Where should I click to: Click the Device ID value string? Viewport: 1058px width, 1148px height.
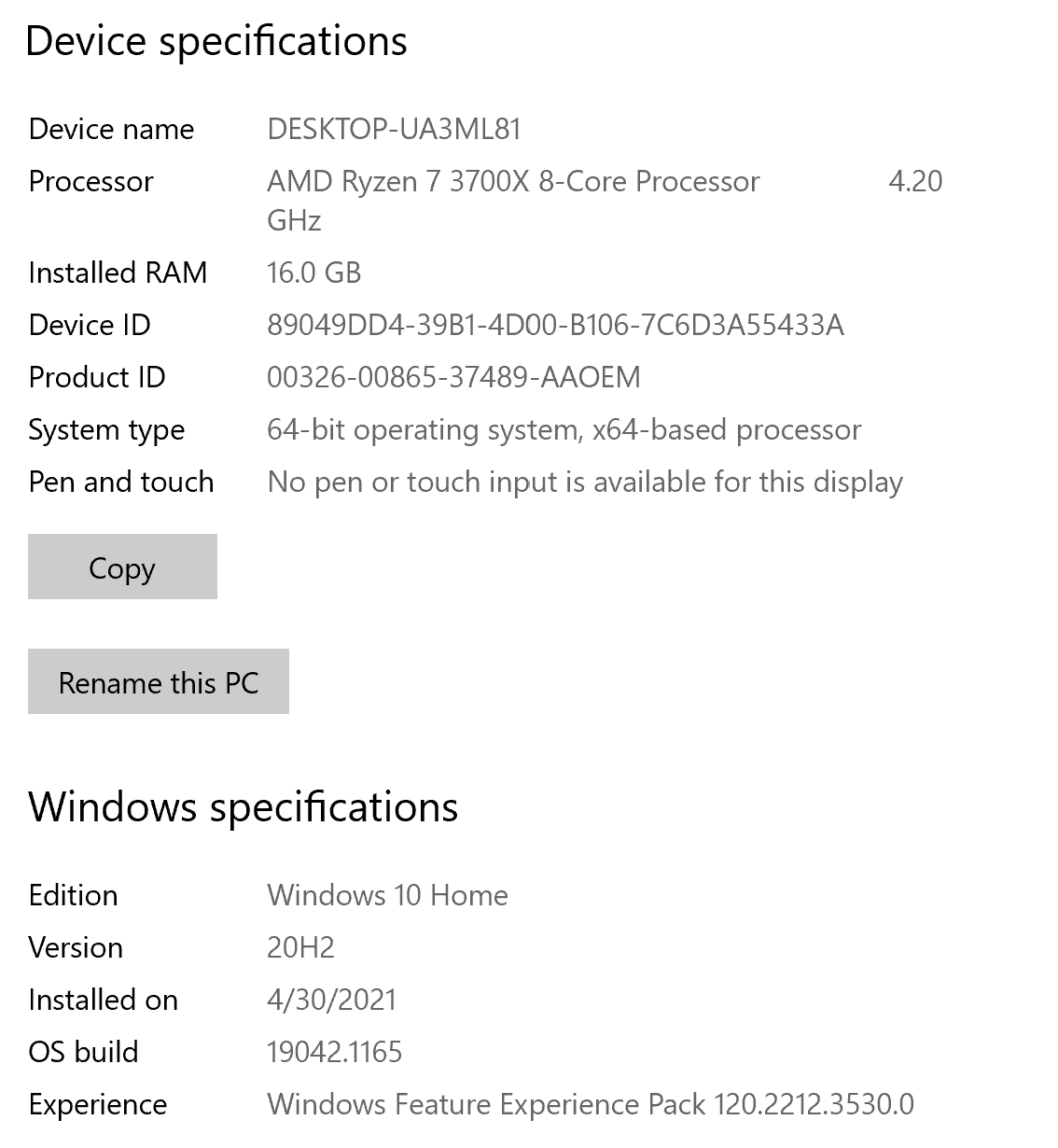point(555,325)
